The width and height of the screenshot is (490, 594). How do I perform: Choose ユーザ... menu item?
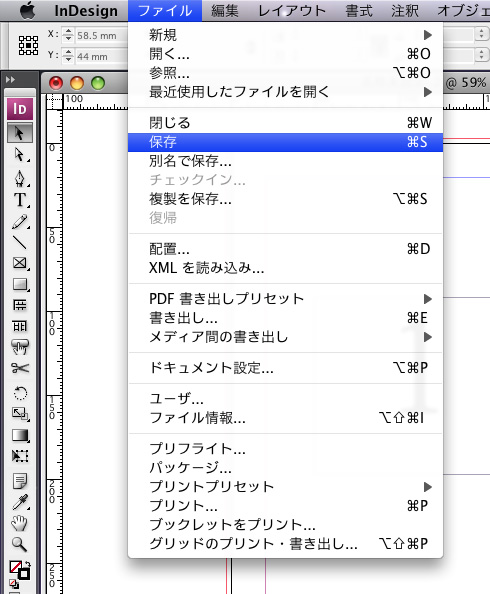point(285,399)
